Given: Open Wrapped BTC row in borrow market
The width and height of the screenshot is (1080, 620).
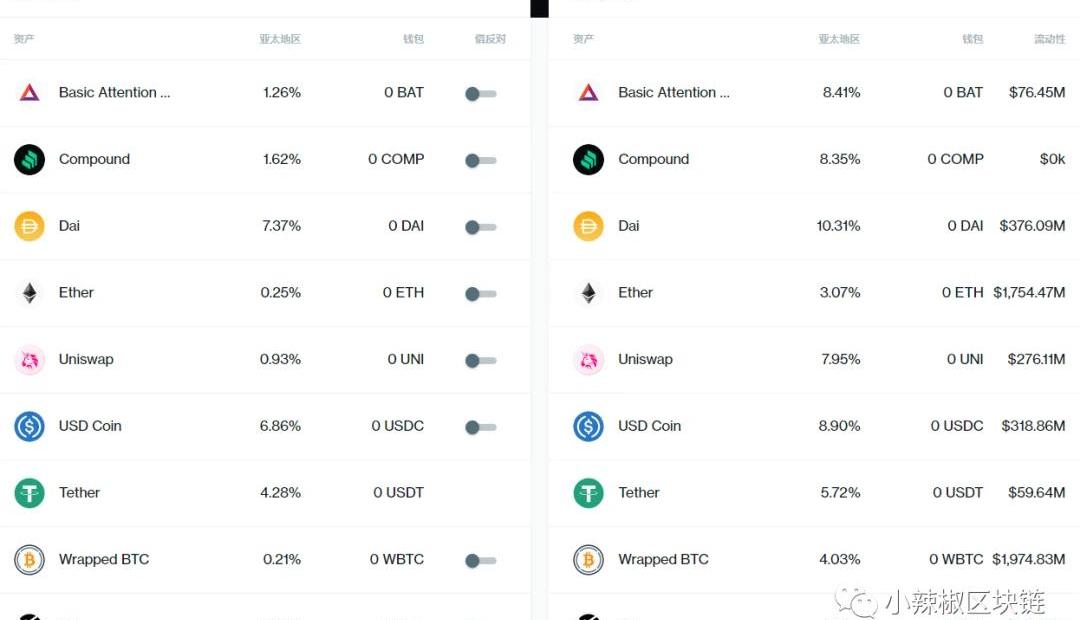Looking at the screenshot, I should (x=814, y=560).
